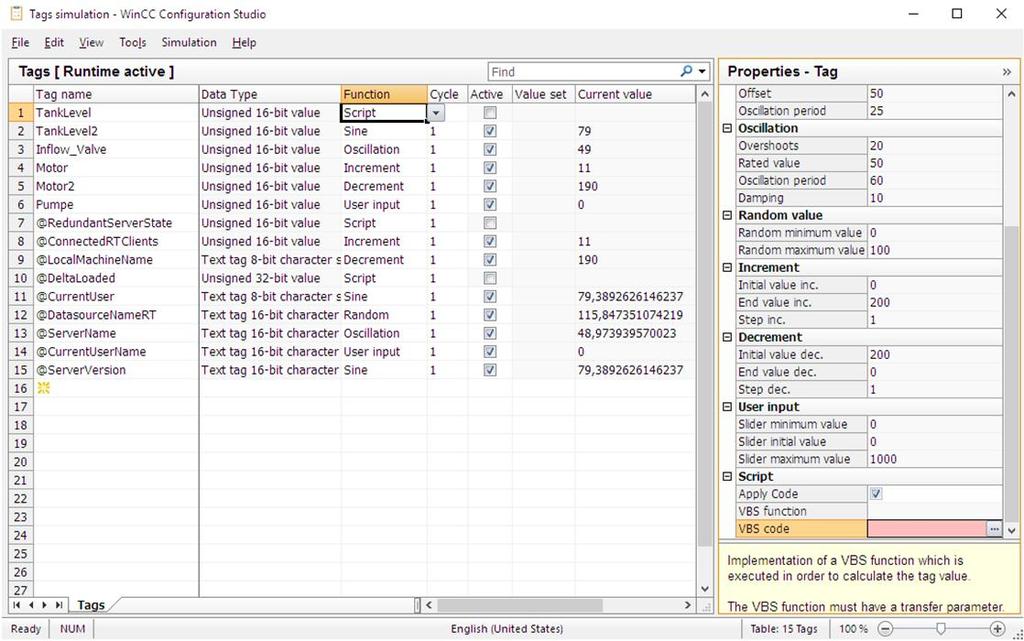The width and height of the screenshot is (1024, 641).
Task: Collapse the Oscillation property group
Action: tap(727, 128)
